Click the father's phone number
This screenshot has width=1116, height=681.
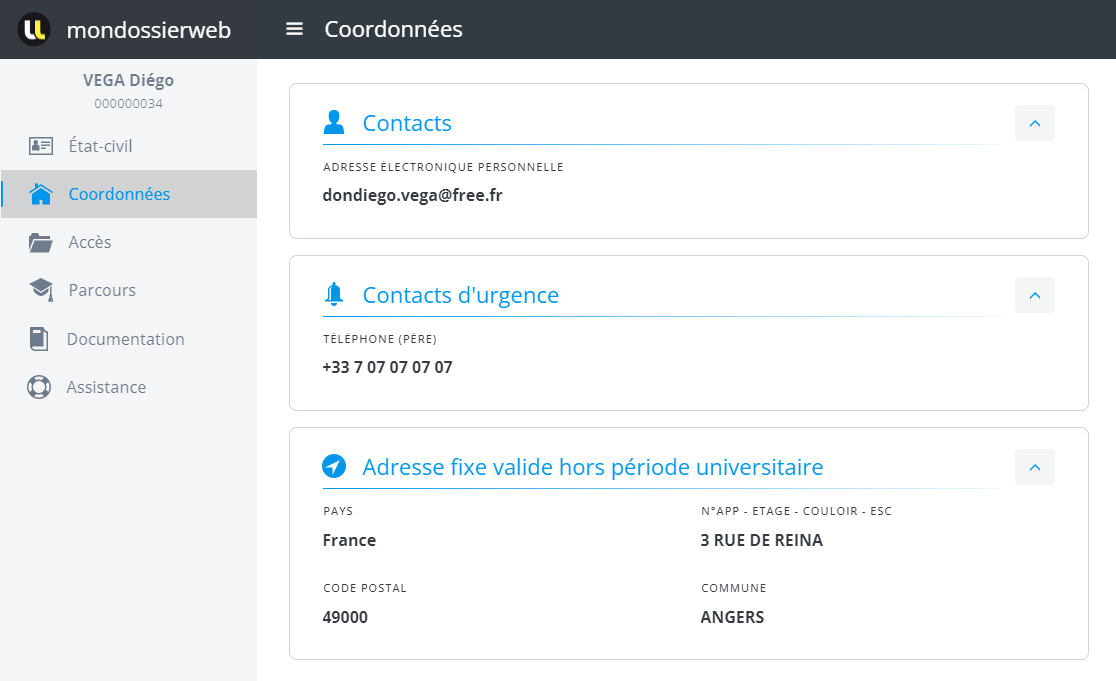click(387, 367)
